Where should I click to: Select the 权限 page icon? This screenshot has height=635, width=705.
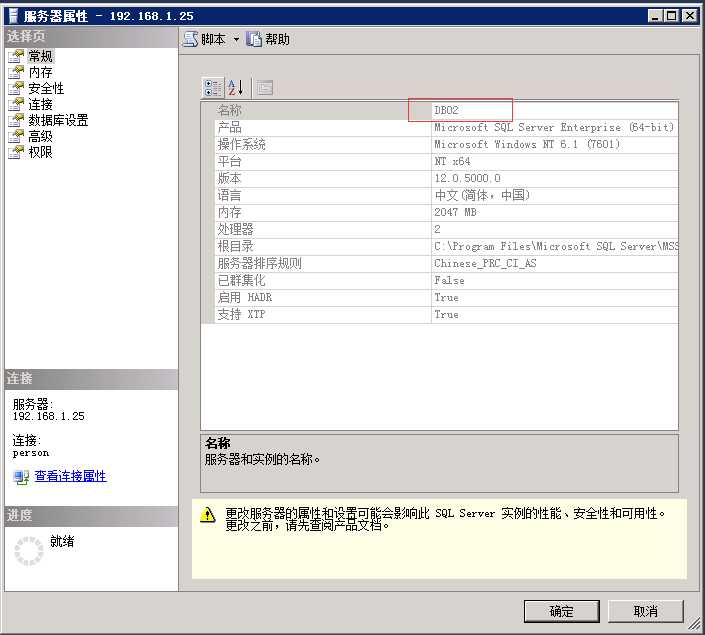(16, 152)
